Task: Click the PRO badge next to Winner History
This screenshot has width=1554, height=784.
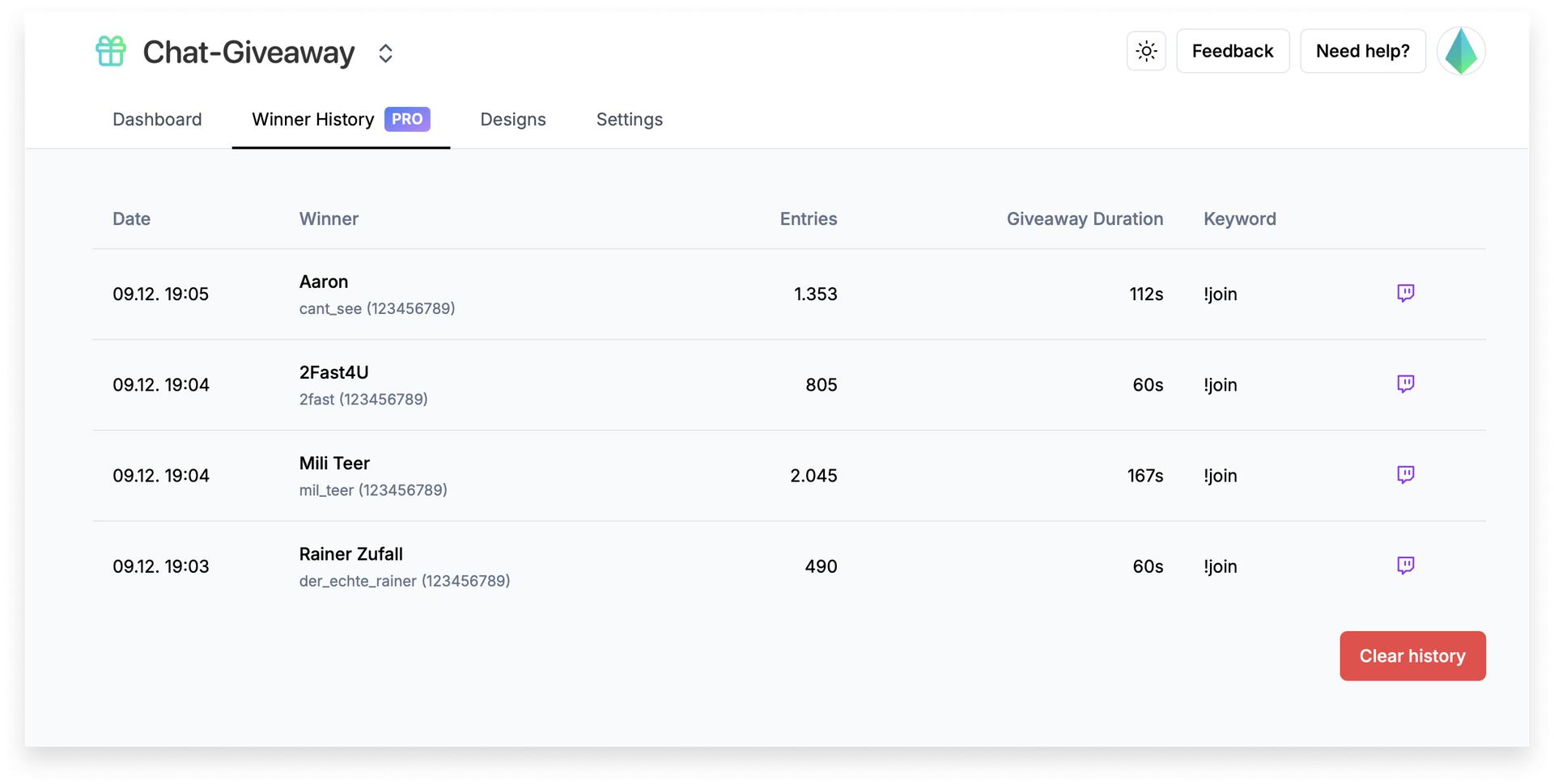Action: click(407, 119)
